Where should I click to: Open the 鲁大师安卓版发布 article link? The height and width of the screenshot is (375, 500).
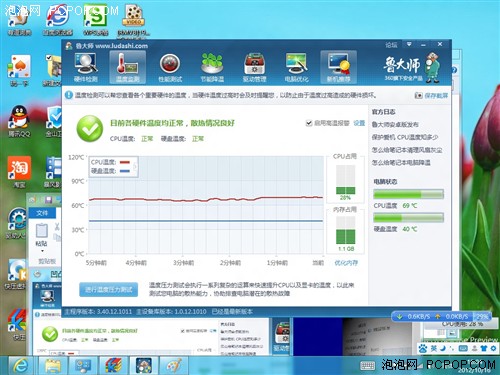pyautogui.click(x=395, y=124)
